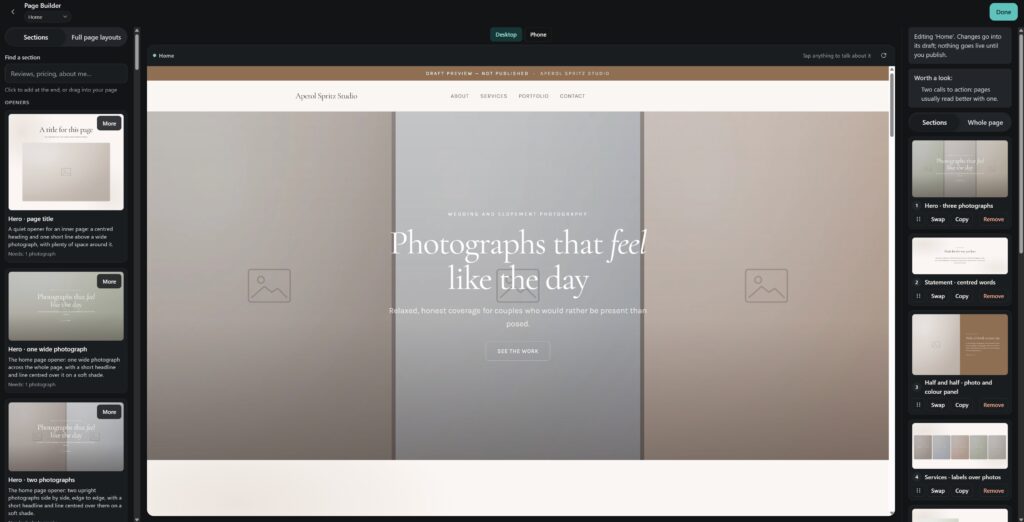The width and height of the screenshot is (1024, 522).
Task: Add the Hero one wide photograph thumbnail
Action: pos(66,306)
